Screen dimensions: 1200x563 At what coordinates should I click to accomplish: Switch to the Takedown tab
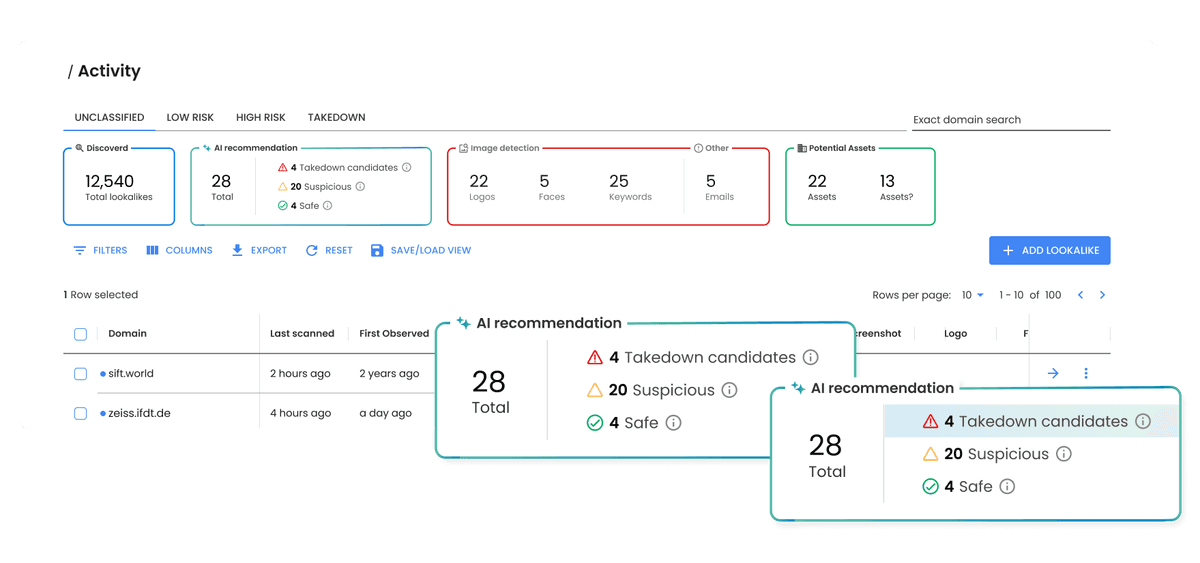coord(336,118)
